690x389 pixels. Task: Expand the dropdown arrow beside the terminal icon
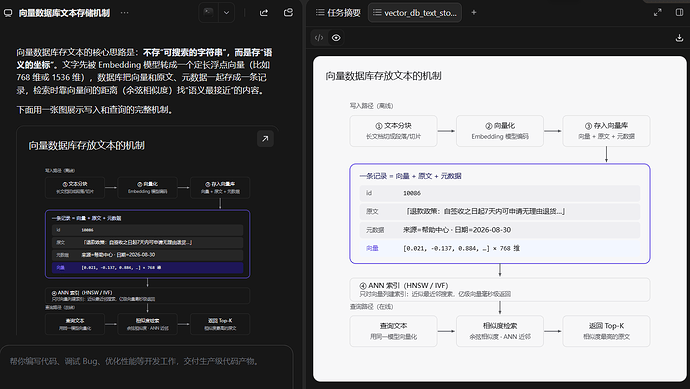[227, 13]
